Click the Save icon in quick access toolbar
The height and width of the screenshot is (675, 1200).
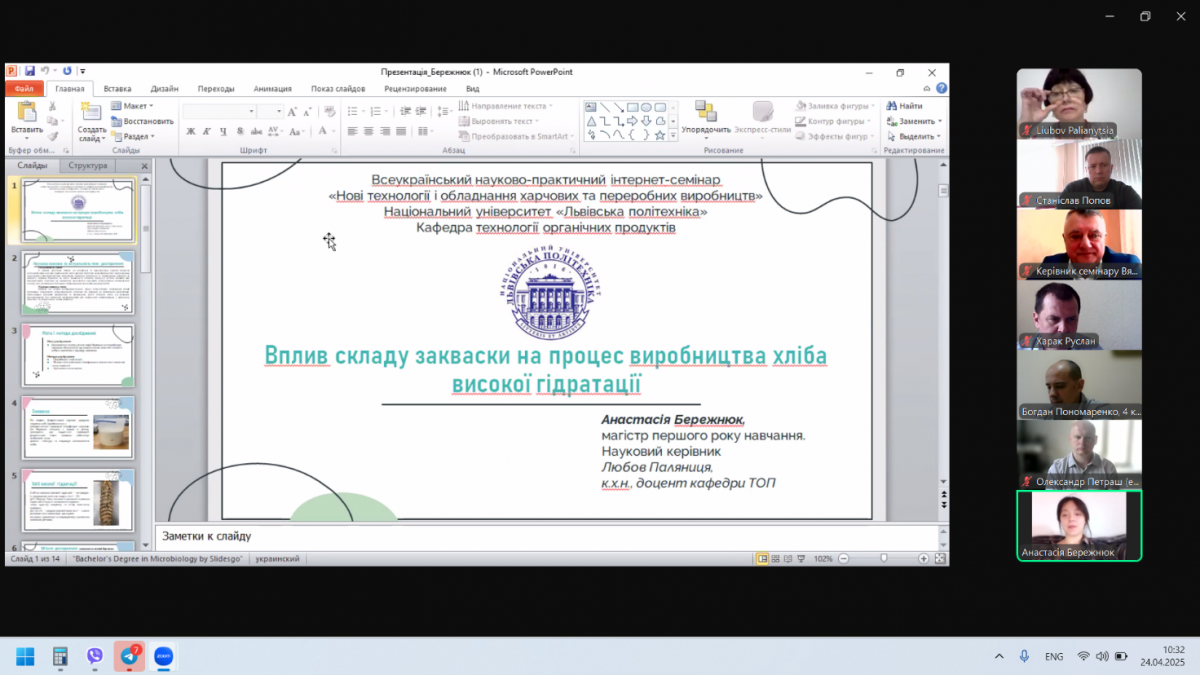pos(30,71)
